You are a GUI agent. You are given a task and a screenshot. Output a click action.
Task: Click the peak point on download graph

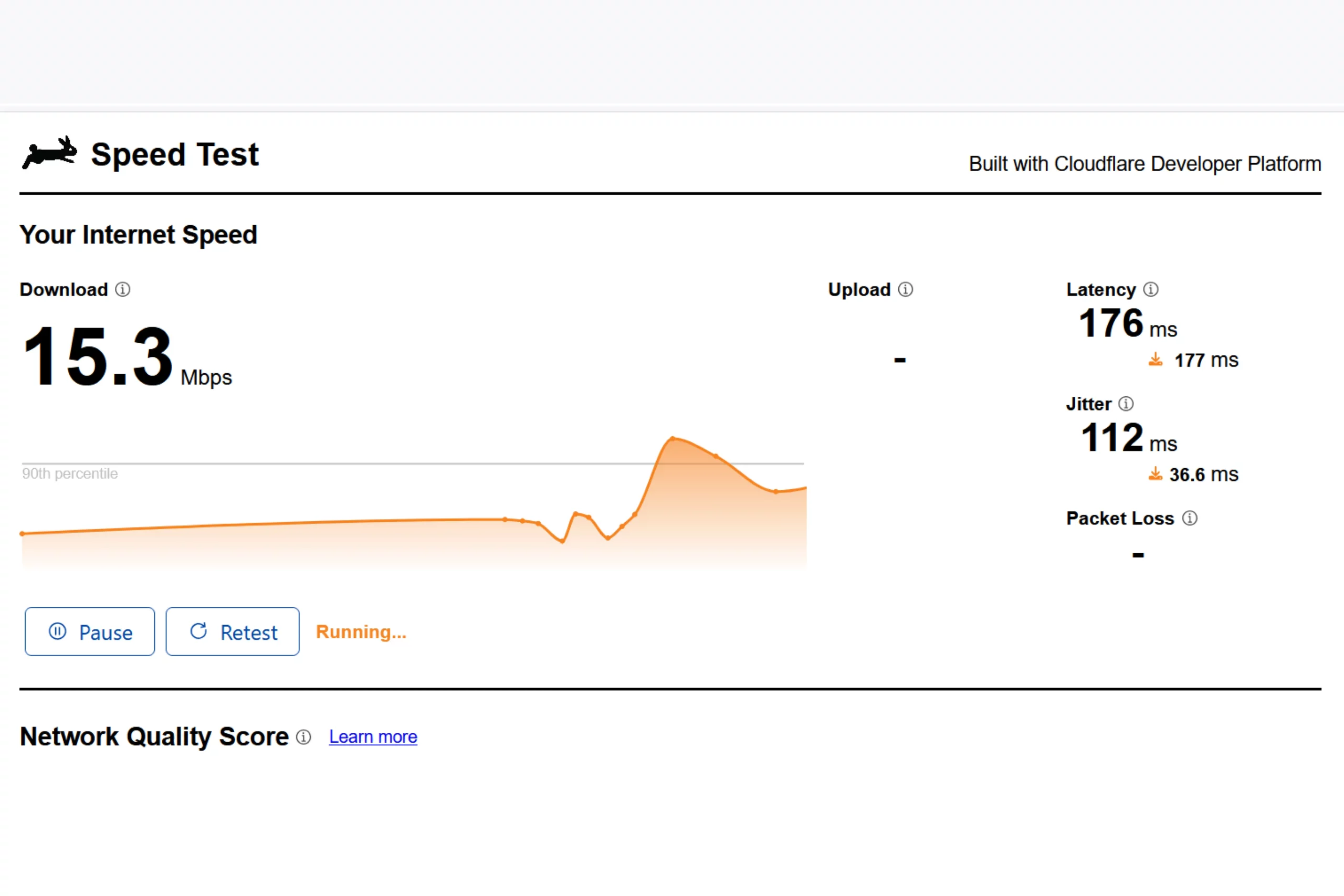[x=673, y=439]
